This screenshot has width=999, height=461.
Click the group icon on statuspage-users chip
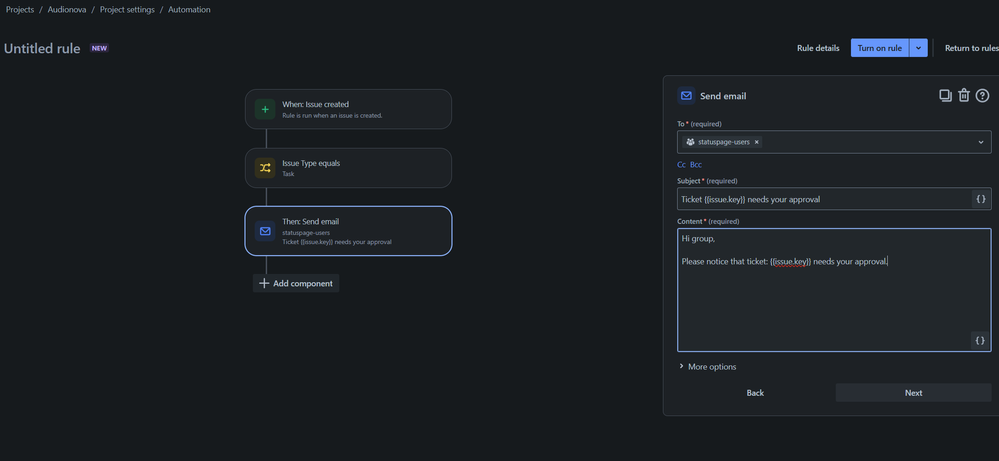[x=690, y=142]
